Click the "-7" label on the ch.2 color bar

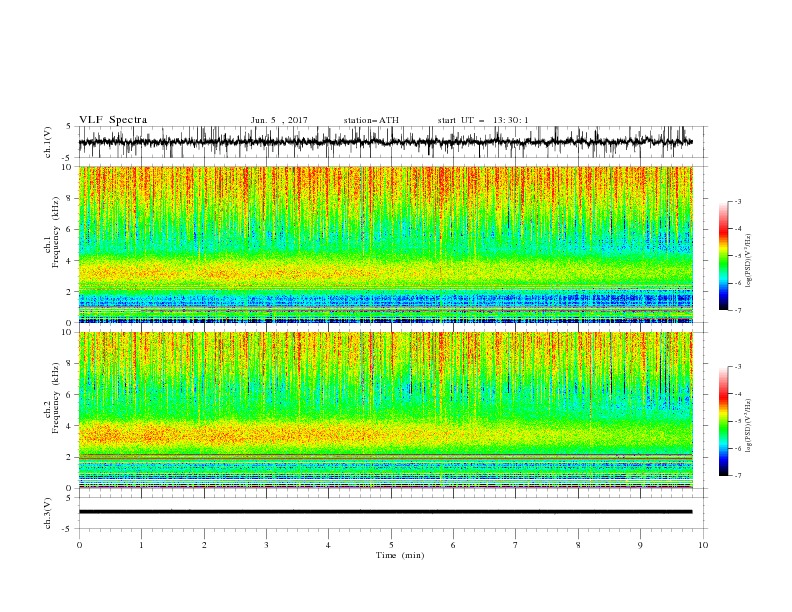point(738,476)
